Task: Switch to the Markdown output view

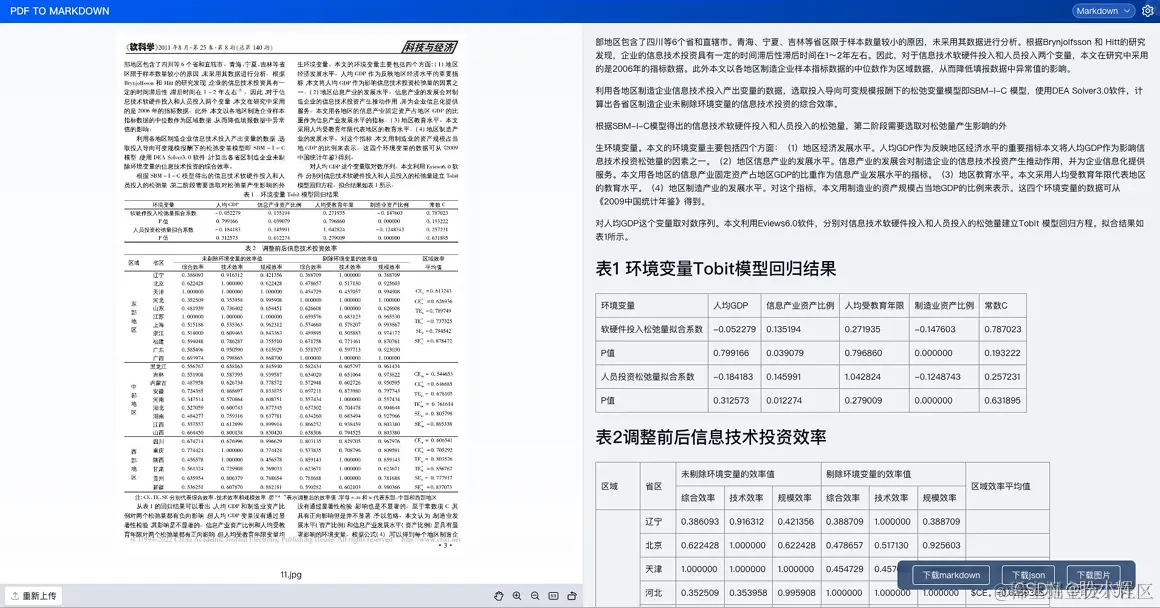Action: [1101, 10]
